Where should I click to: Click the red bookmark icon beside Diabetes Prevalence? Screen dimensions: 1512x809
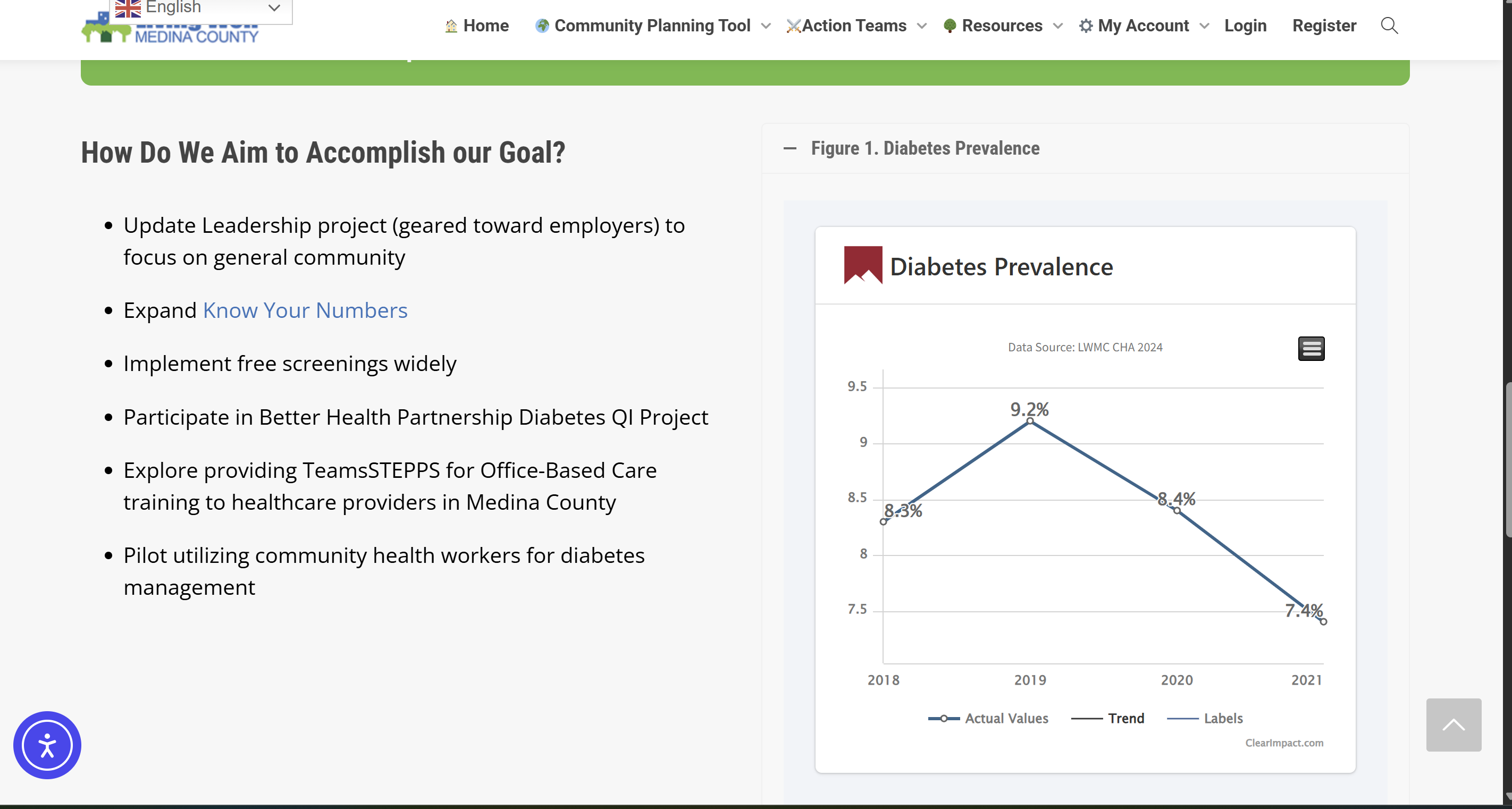[862, 265]
